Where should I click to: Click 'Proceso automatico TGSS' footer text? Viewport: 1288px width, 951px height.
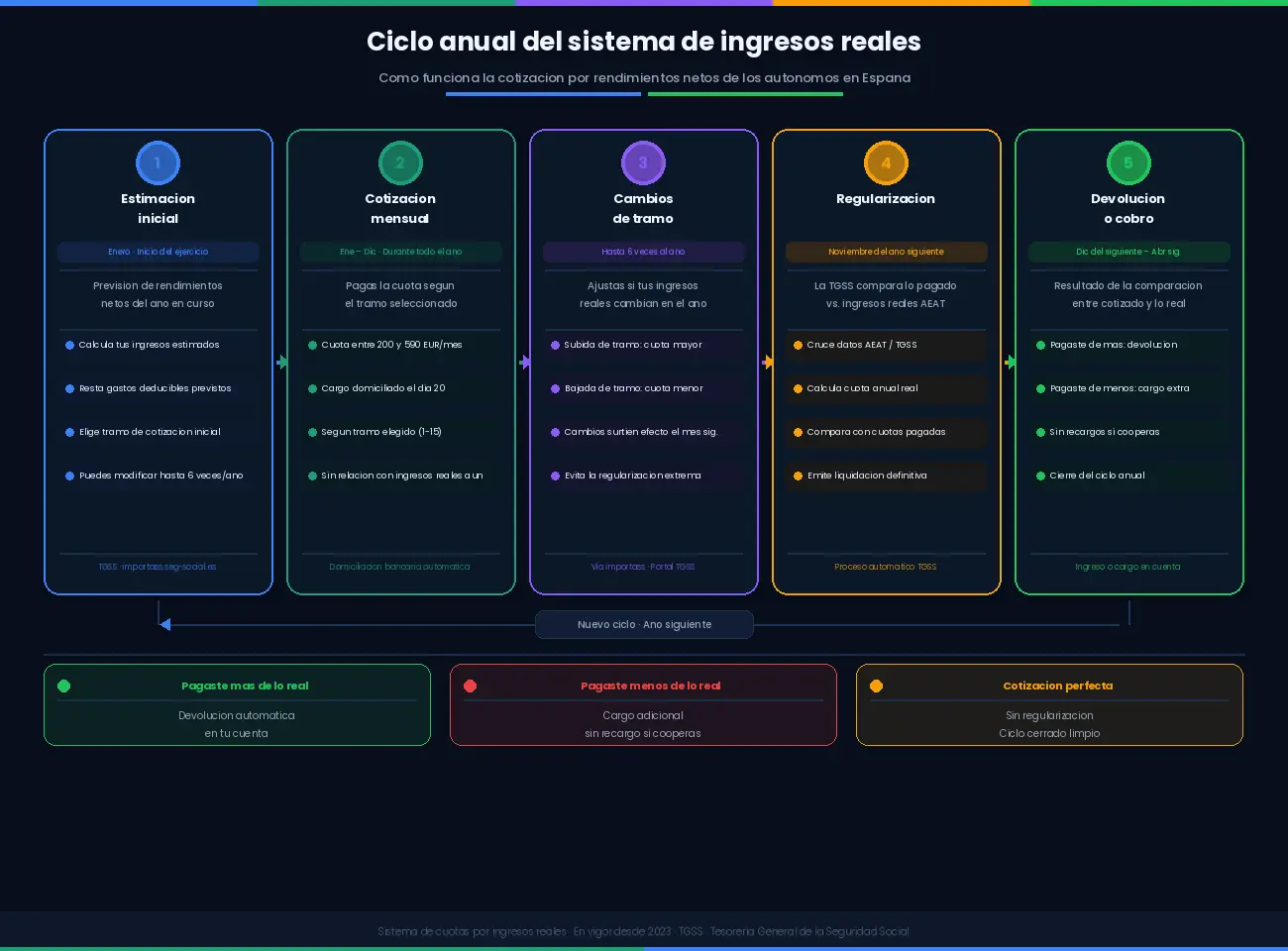click(x=886, y=567)
